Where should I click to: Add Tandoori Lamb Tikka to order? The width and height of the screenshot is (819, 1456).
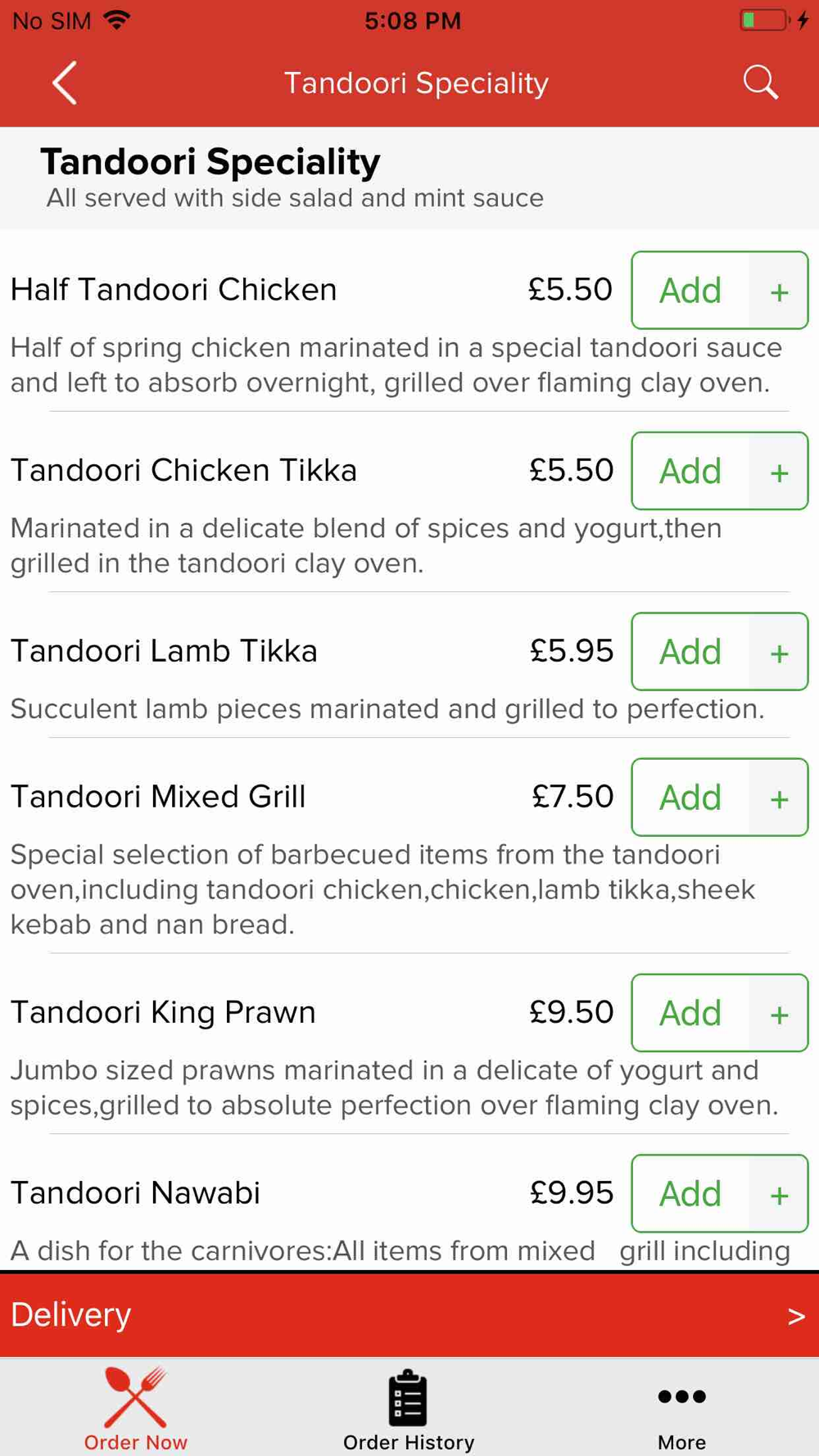click(690, 653)
